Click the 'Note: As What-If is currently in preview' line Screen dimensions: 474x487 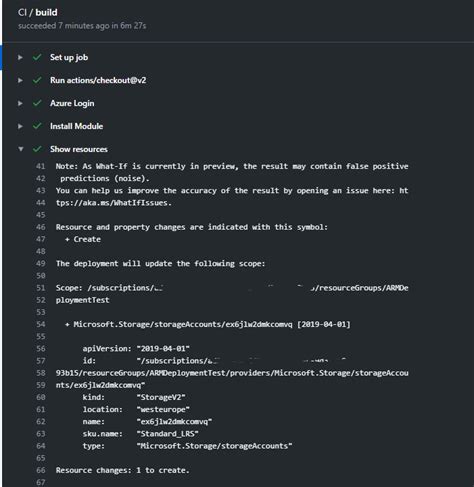232,166
